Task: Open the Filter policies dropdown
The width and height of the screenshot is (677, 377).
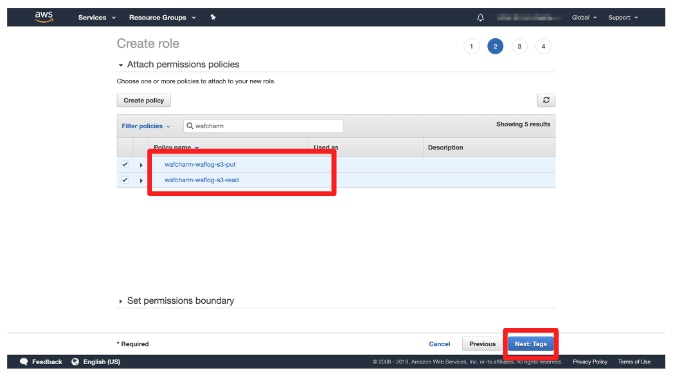Action: [146, 126]
